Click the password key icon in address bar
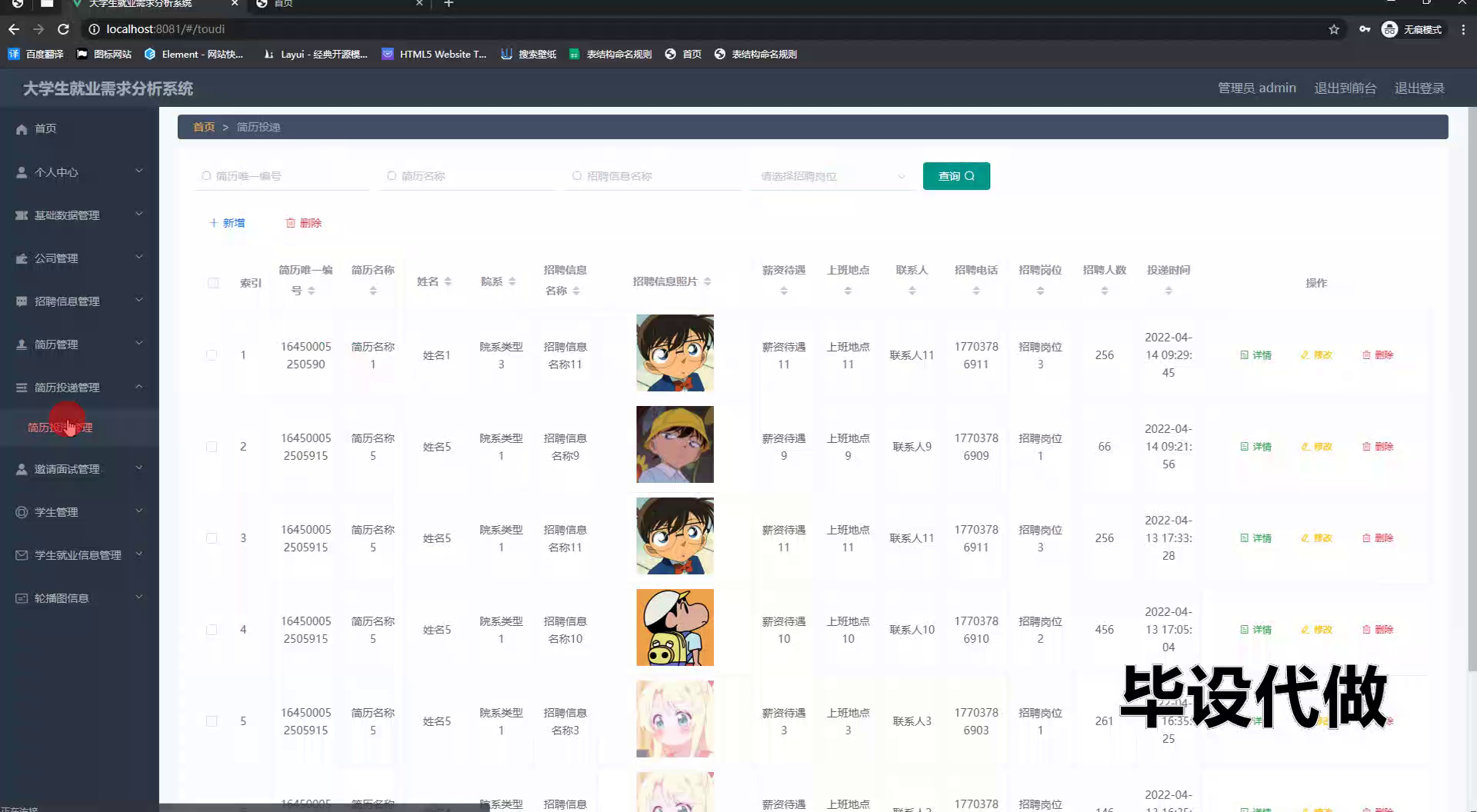Screen dimensions: 1477x812 tap(1365, 29)
